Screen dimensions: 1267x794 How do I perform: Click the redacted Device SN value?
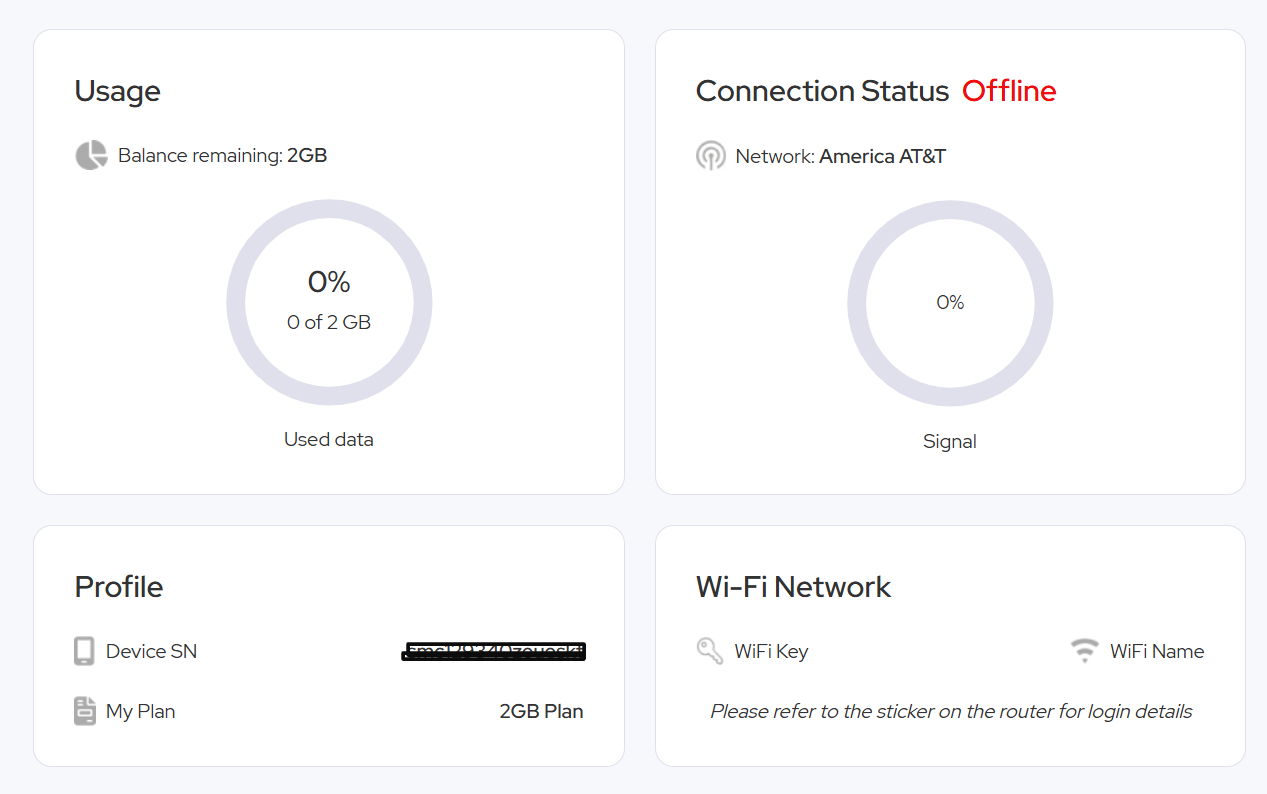[x=494, y=652]
